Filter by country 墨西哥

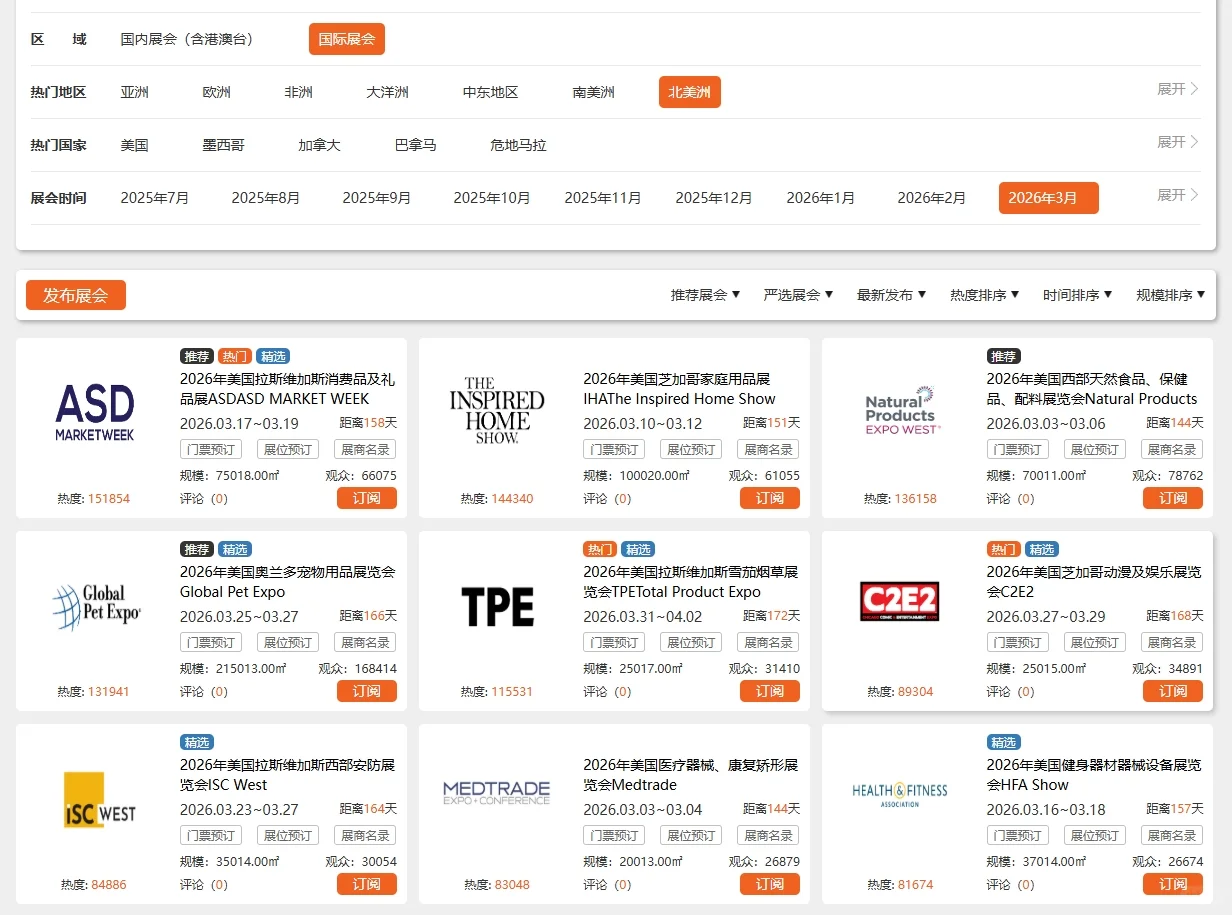224,145
